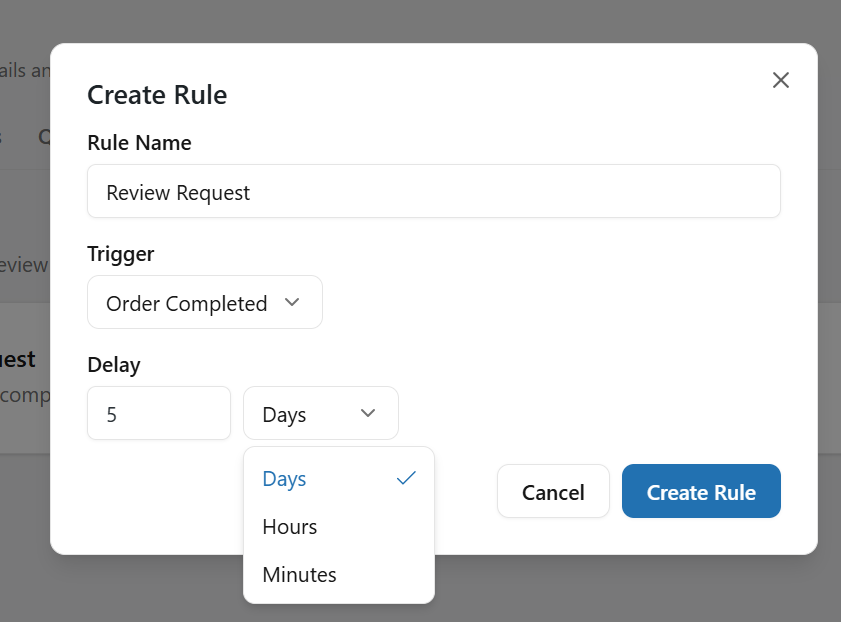Click the Review Request text in name field

(x=178, y=192)
